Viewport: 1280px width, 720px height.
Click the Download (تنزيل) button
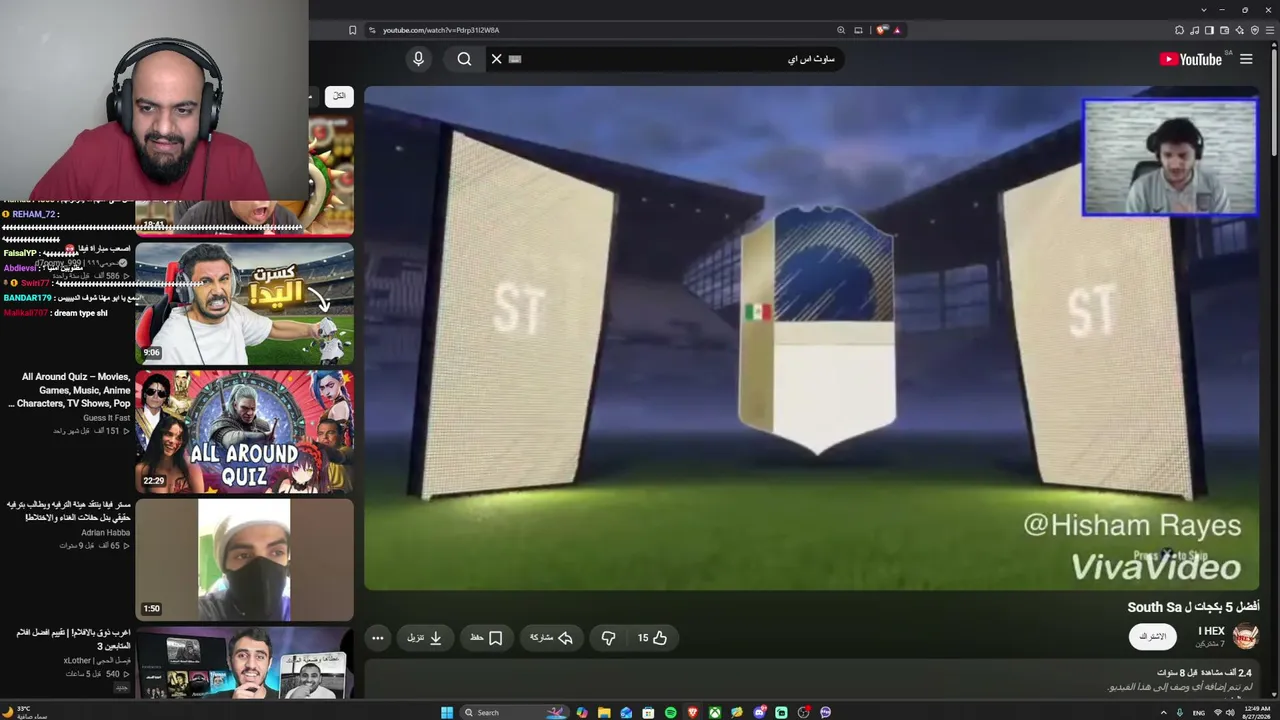click(424, 638)
